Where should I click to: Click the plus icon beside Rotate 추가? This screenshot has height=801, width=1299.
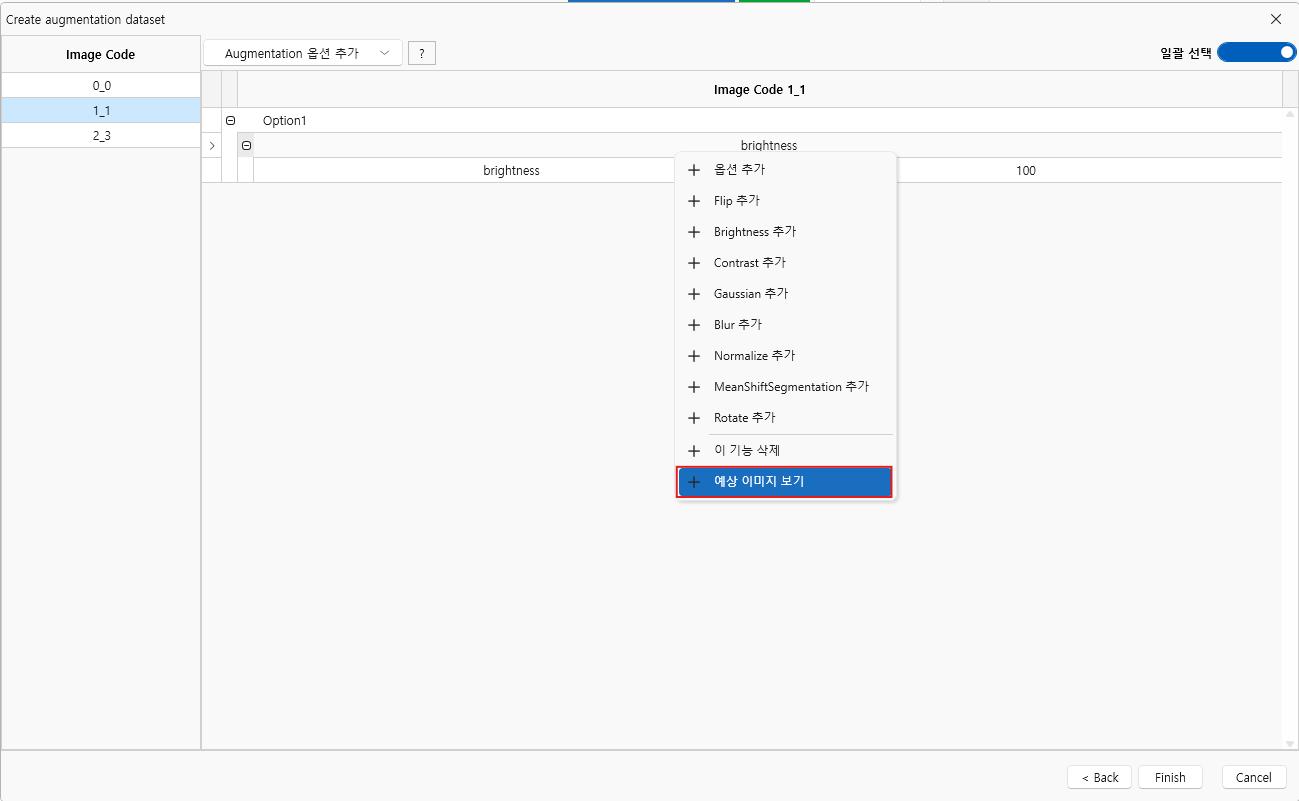(693, 418)
